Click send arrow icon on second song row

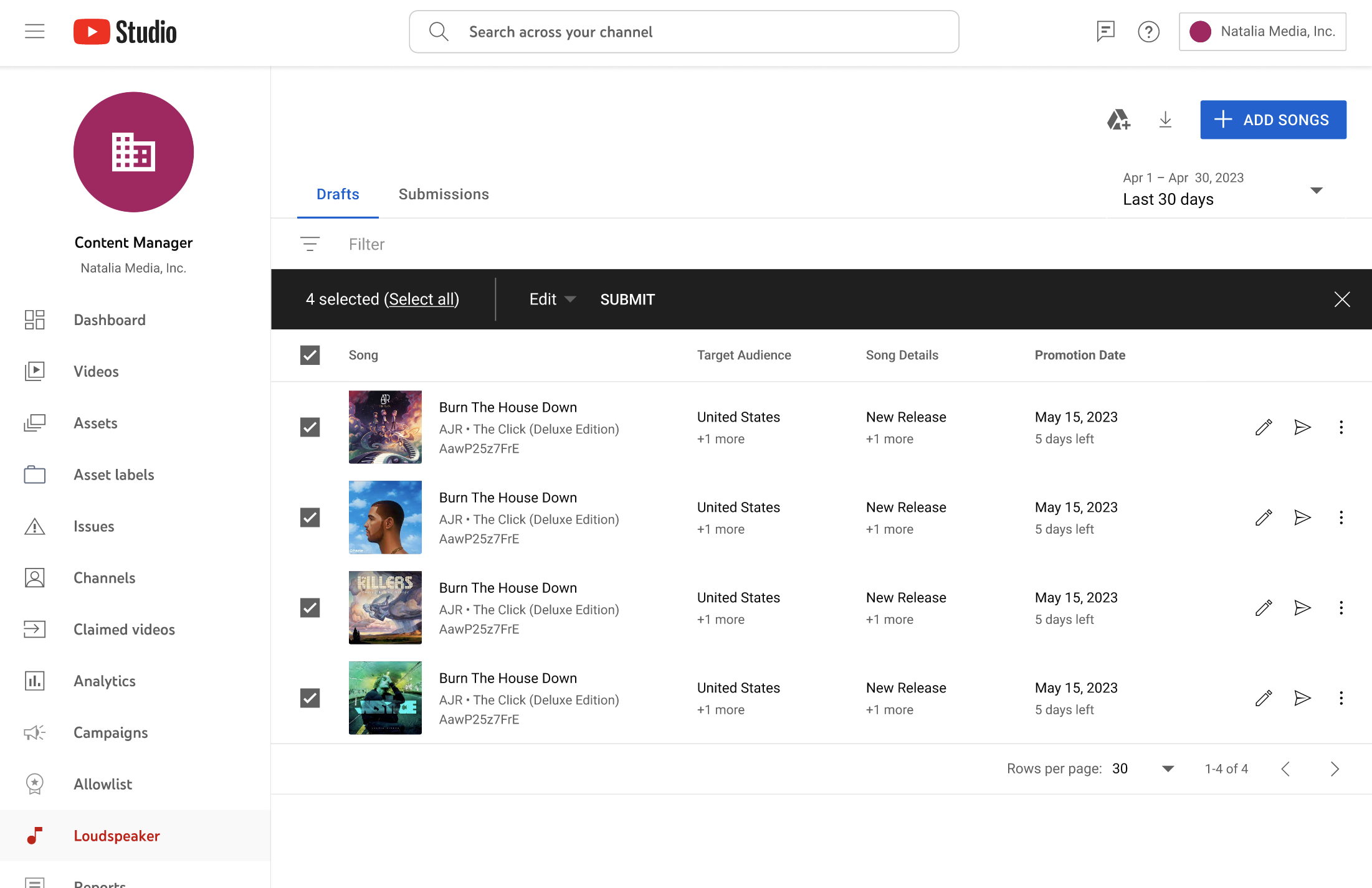pos(1302,517)
